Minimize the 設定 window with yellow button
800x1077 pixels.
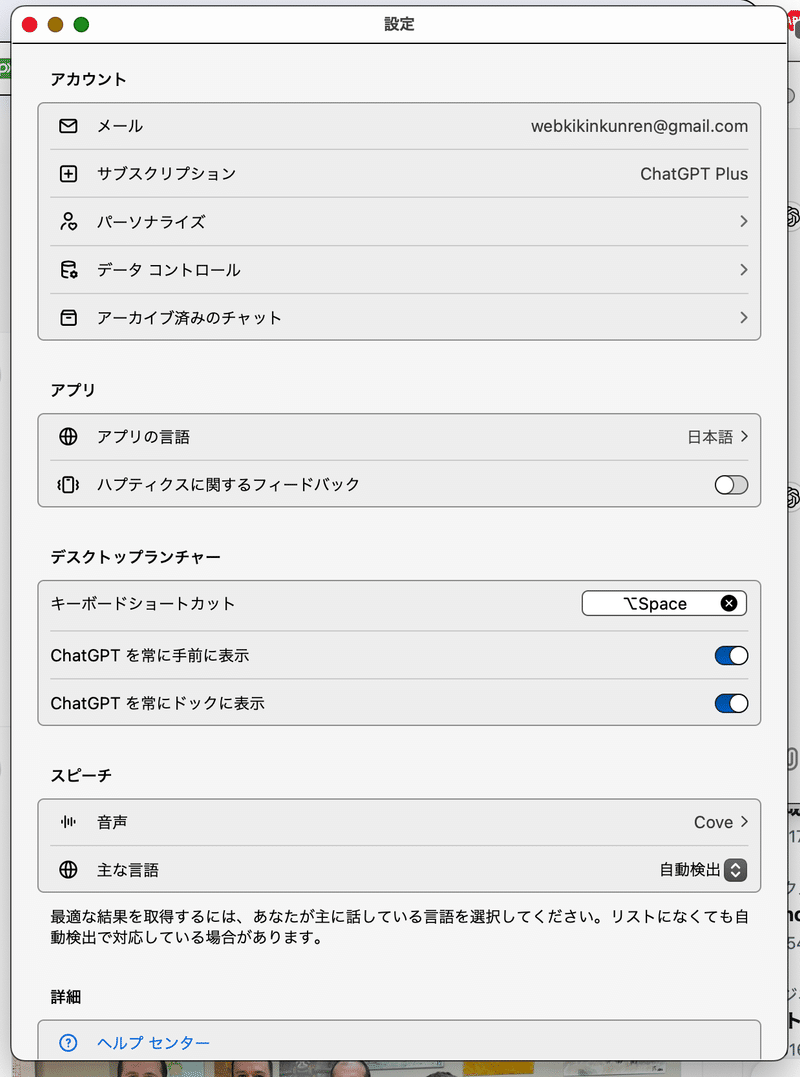coord(56,25)
